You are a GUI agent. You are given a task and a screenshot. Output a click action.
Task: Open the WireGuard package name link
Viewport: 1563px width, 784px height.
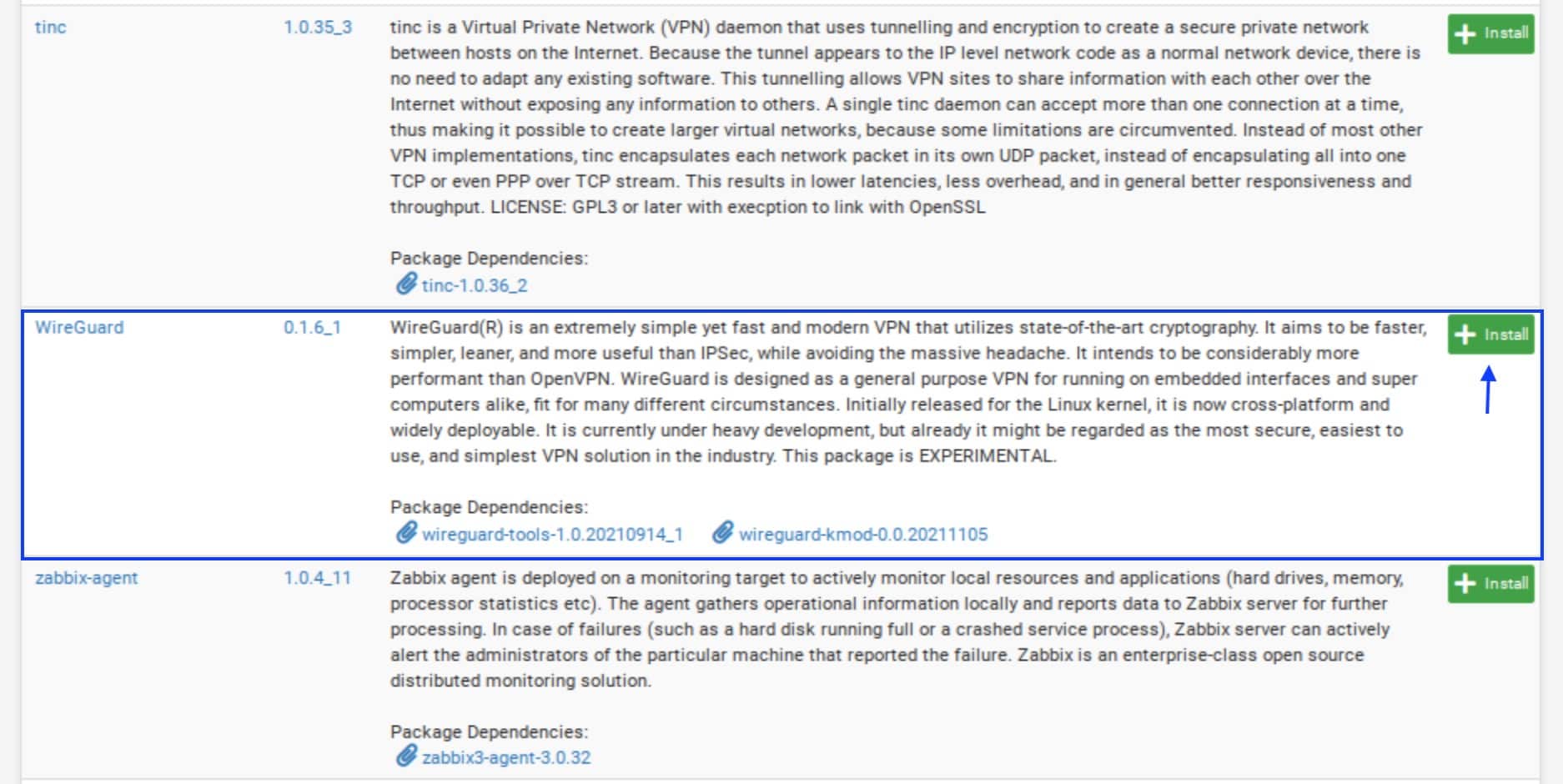79,327
